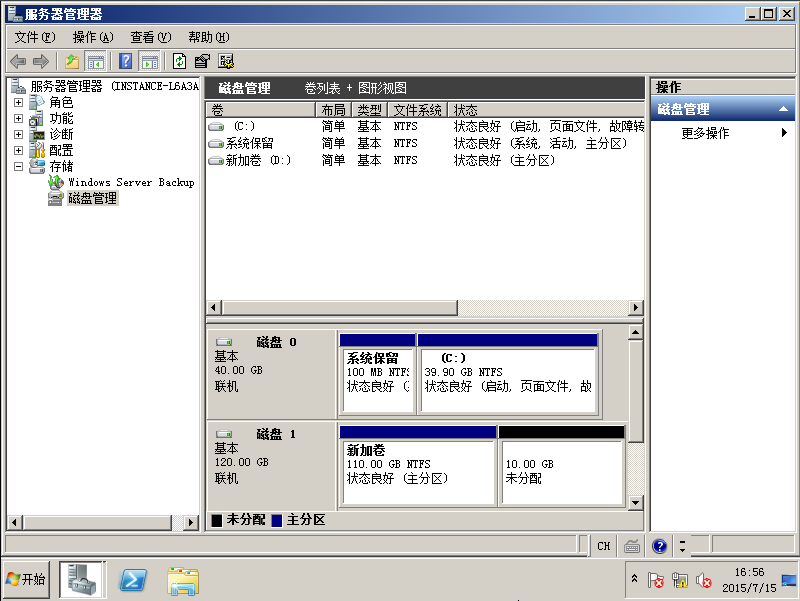800x601 pixels.
Task: Go forward with the right arrow toolbar icon
Action: (41, 62)
